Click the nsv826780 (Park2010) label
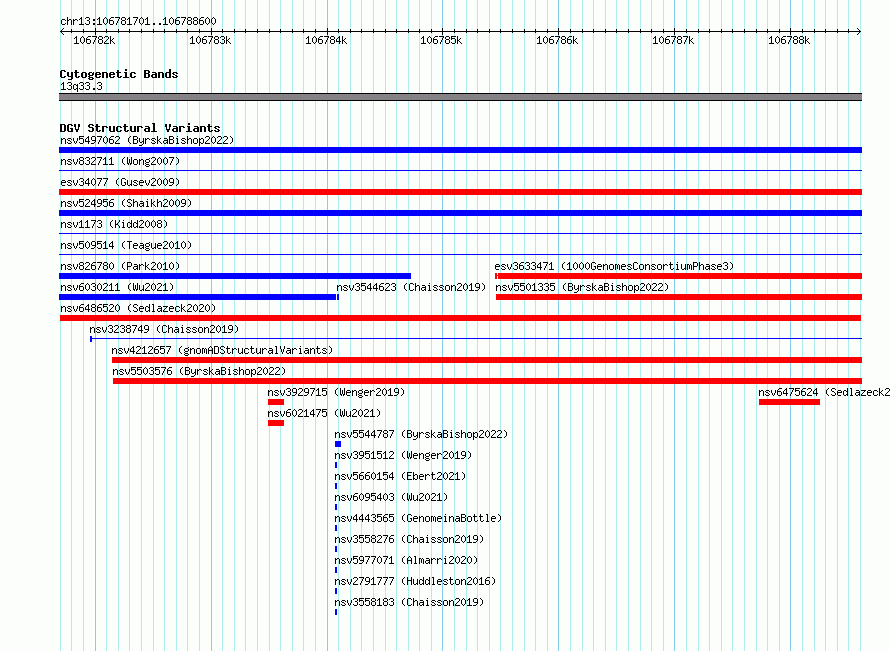The height and width of the screenshot is (651, 890). [x=120, y=266]
